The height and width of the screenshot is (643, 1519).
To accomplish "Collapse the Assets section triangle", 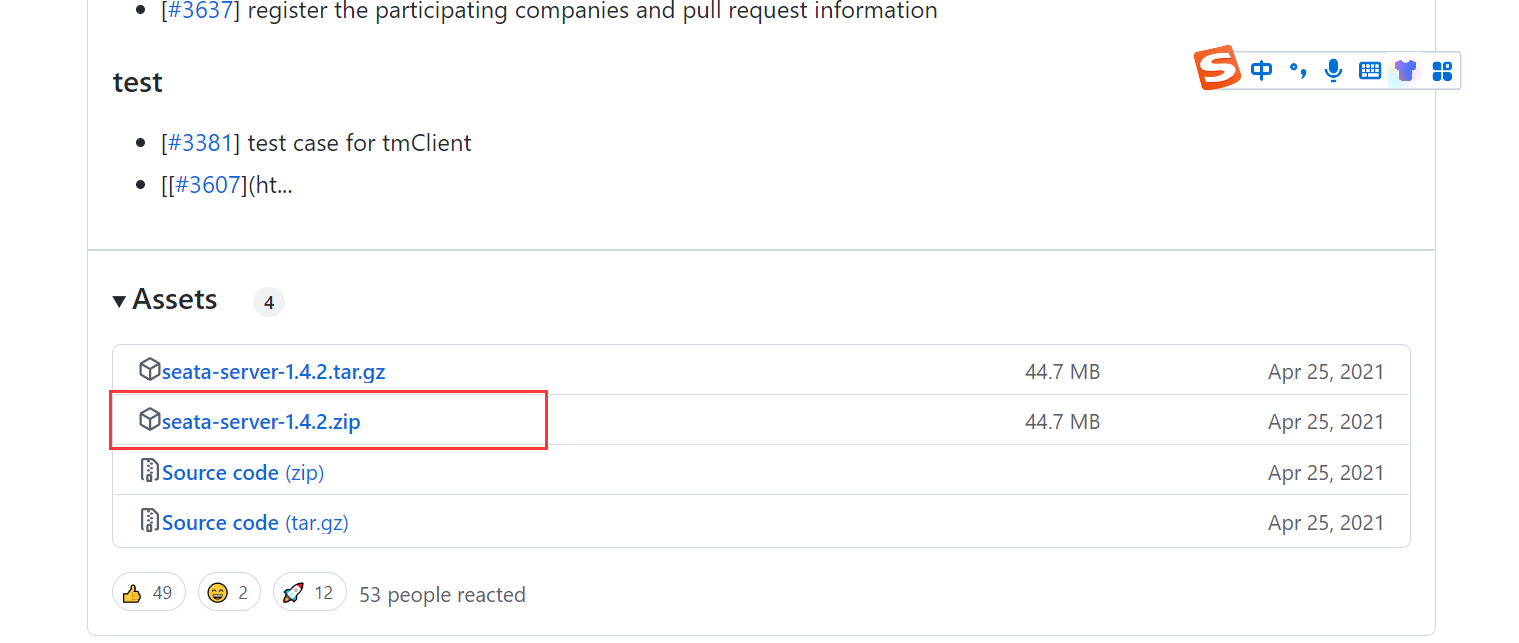I will (119, 301).
